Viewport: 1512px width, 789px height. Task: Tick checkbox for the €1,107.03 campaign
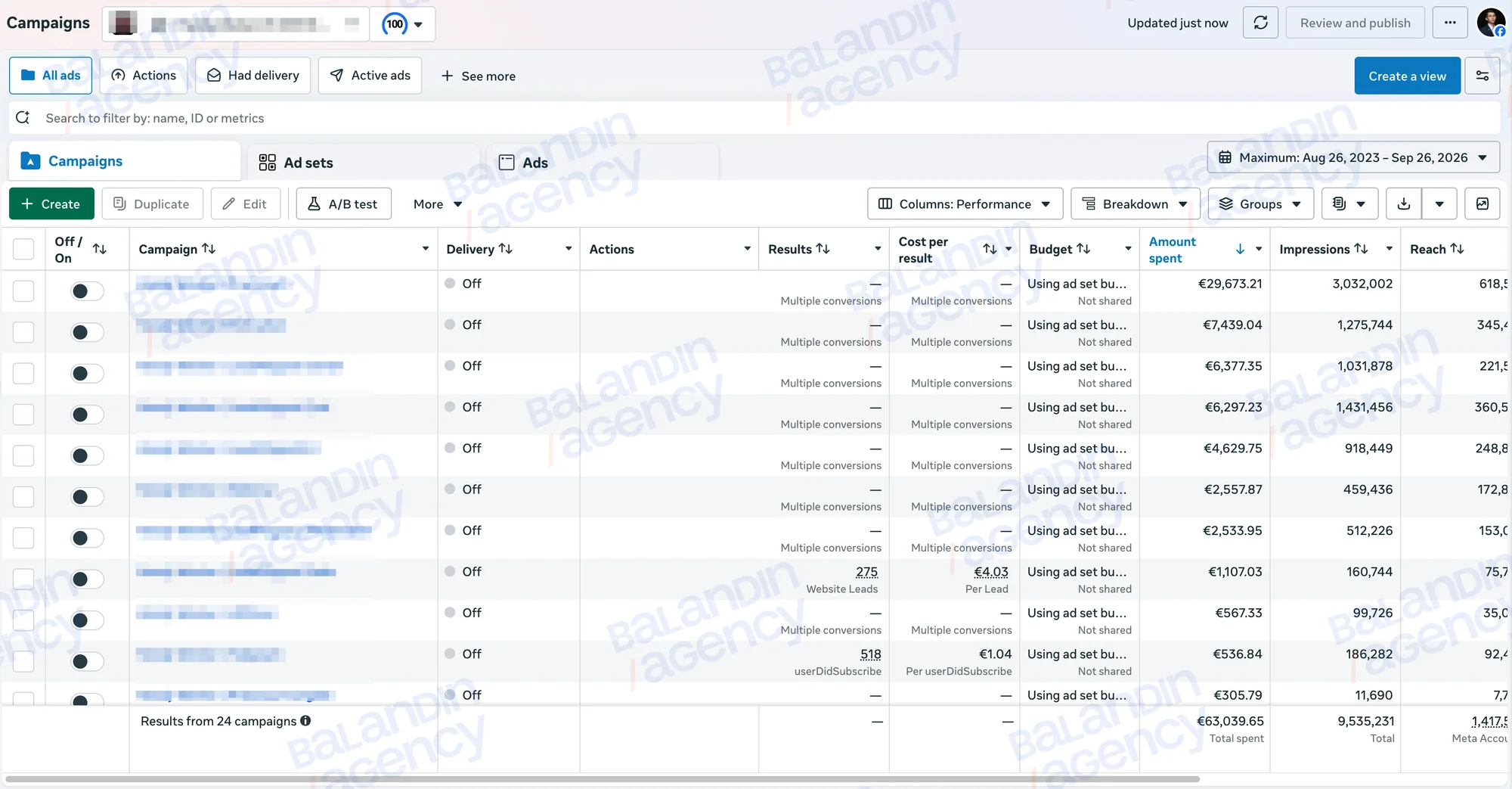point(23,579)
